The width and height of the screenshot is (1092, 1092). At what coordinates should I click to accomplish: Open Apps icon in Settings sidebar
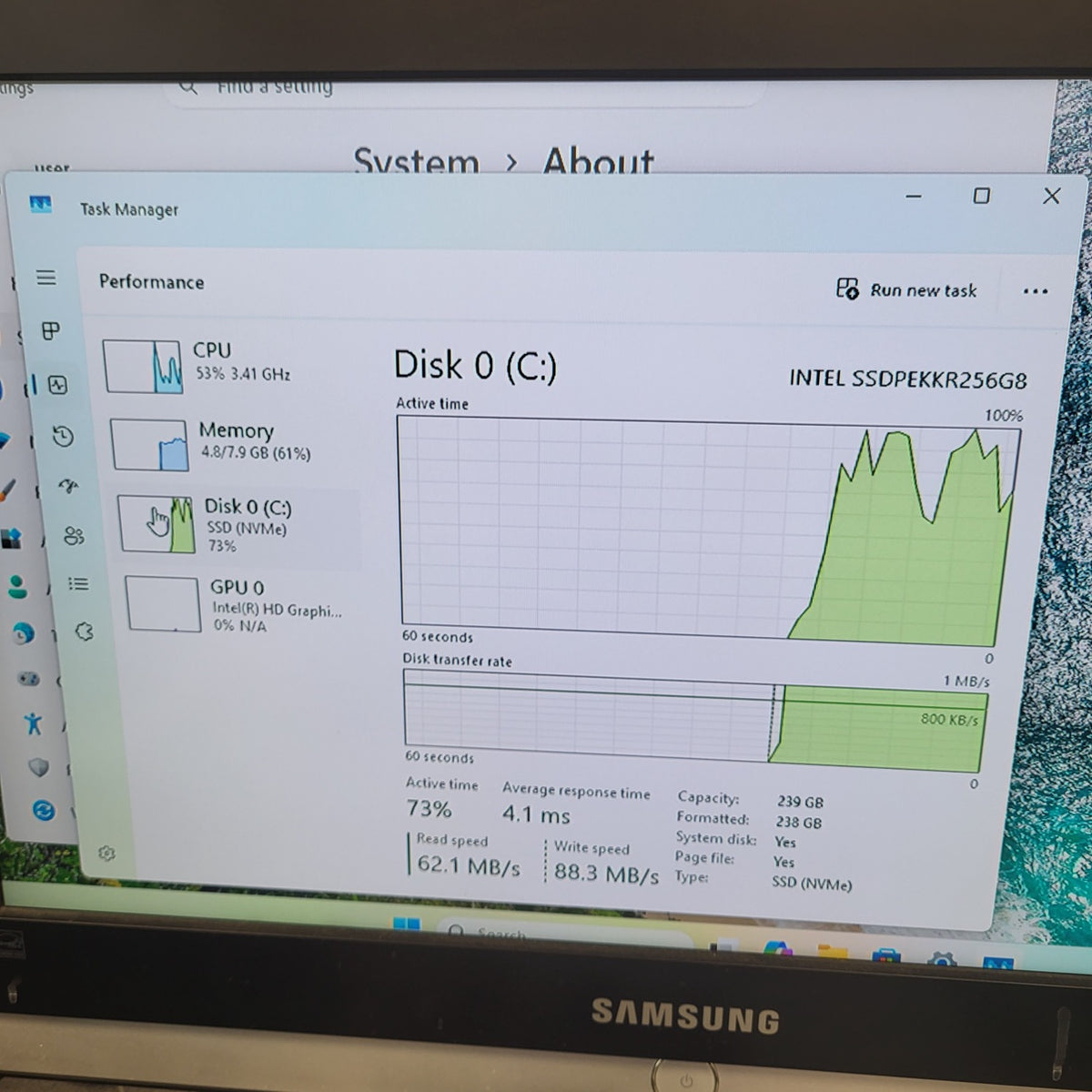click(x=11, y=538)
